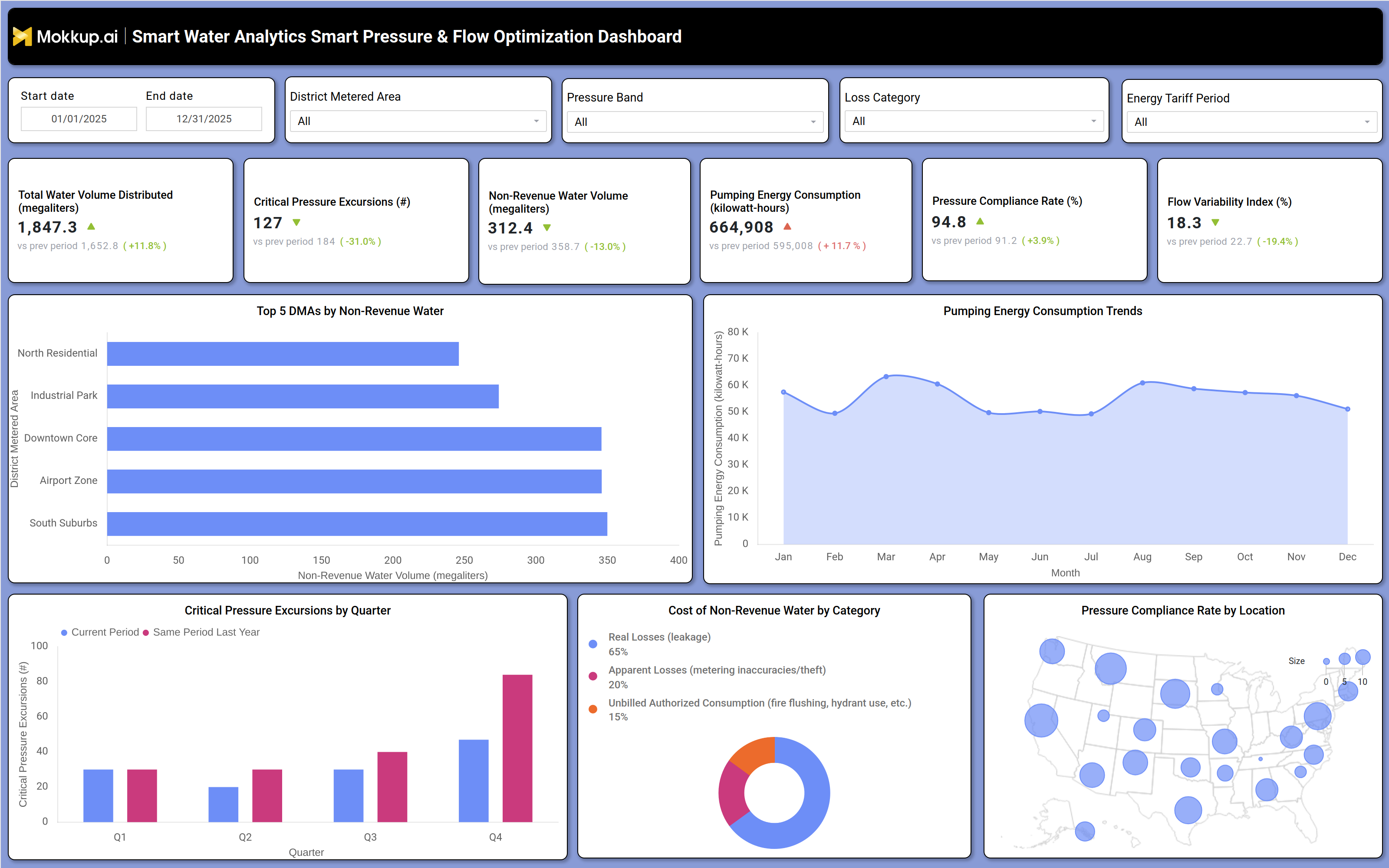
Task: Click 'Total Water Volume Distributed' card title
Action: 95,201
